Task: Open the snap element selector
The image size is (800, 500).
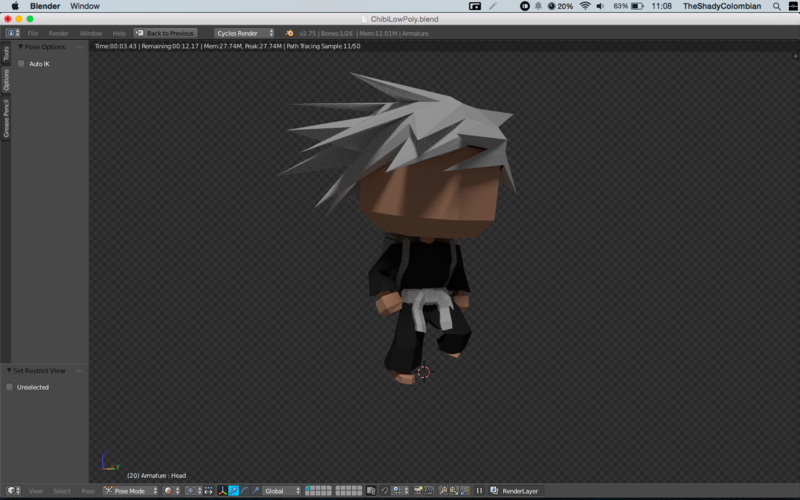Action: pyautogui.click(x=400, y=491)
